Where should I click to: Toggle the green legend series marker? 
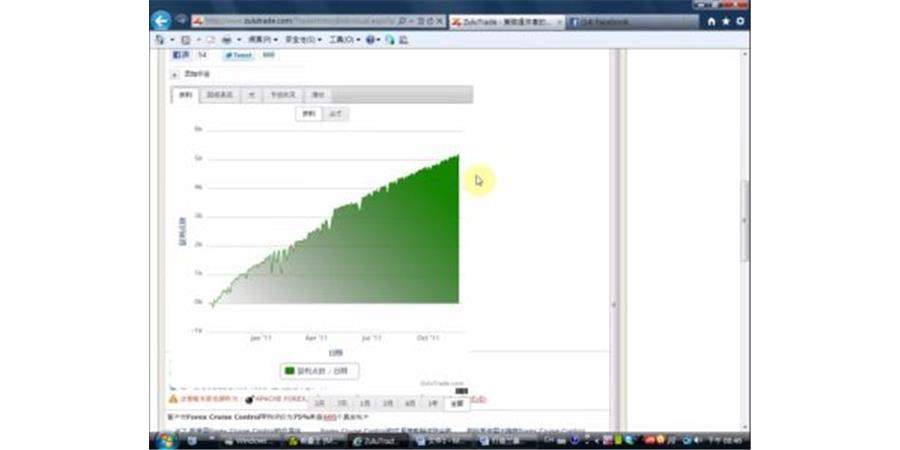[x=290, y=371]
